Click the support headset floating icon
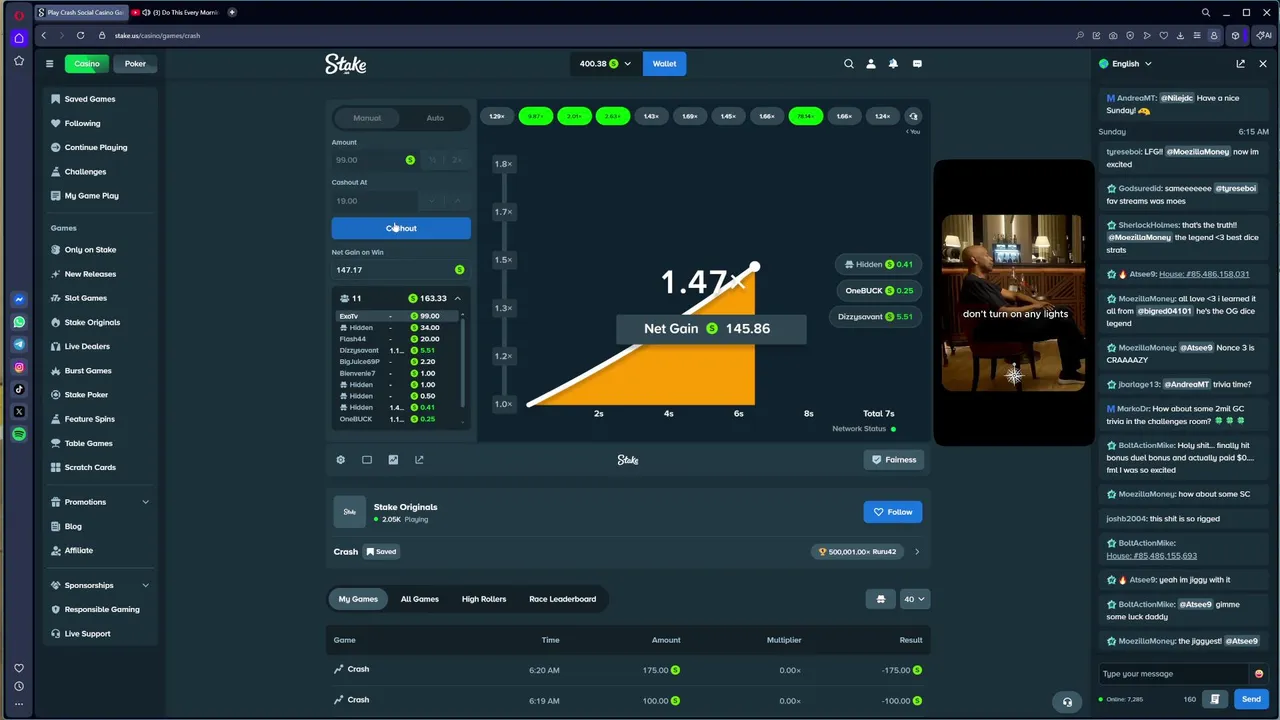Screen dimensions: 1280x720 pos(1067,702)
